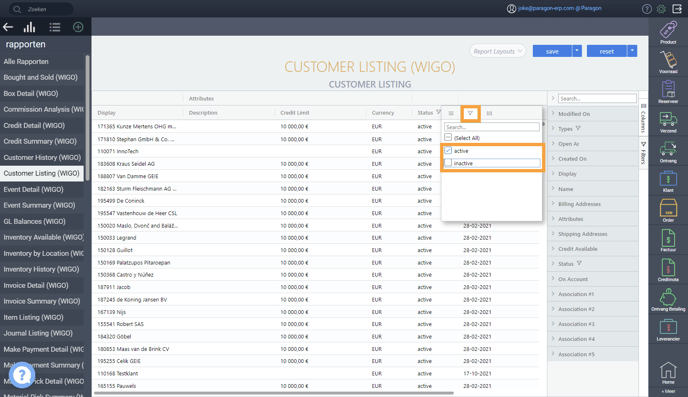Open the Factuur invoice icon
688x397 pixels.
coord(668,241)
